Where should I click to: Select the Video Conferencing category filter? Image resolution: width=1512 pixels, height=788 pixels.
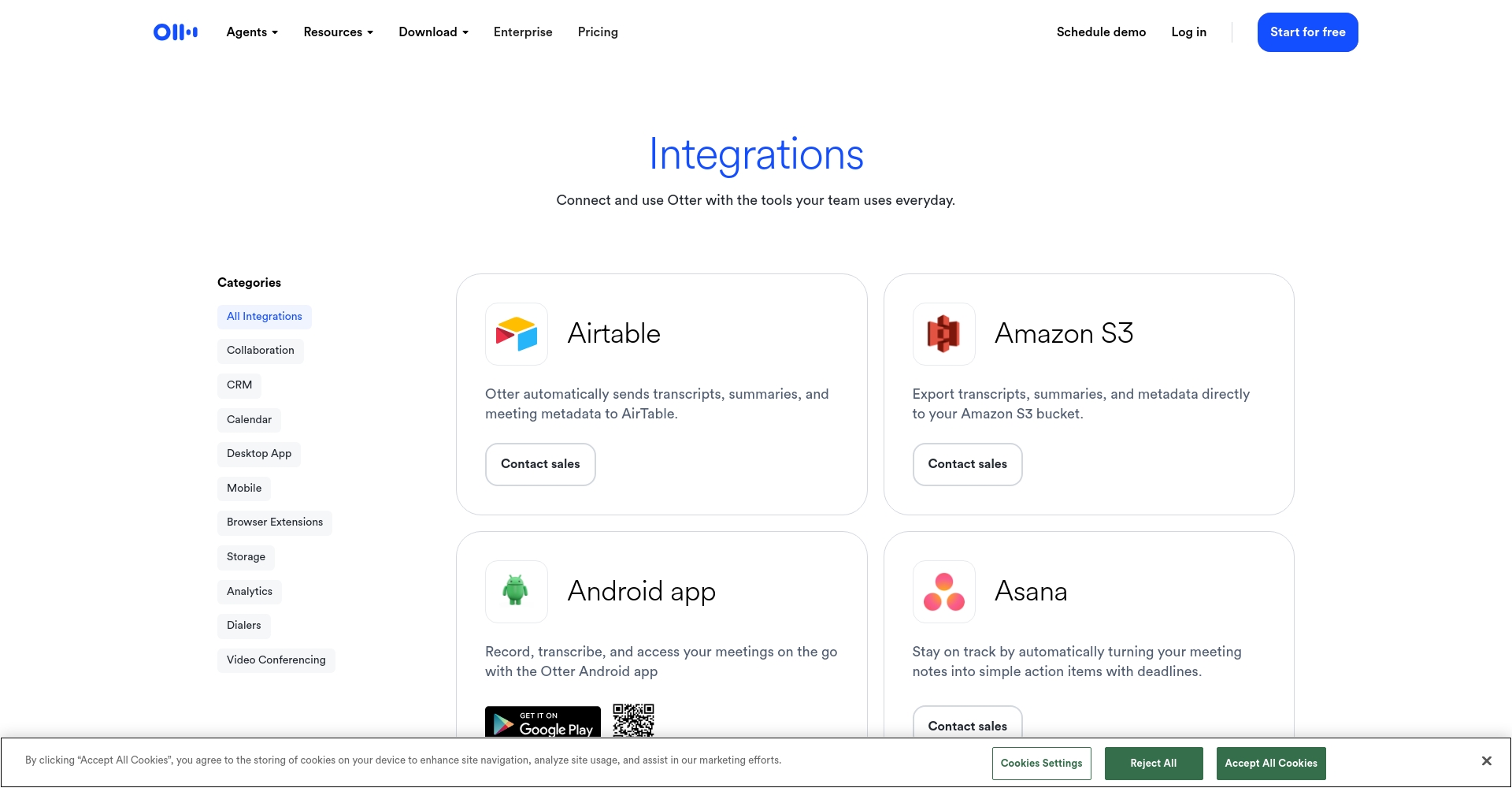[x=276, y=660]
